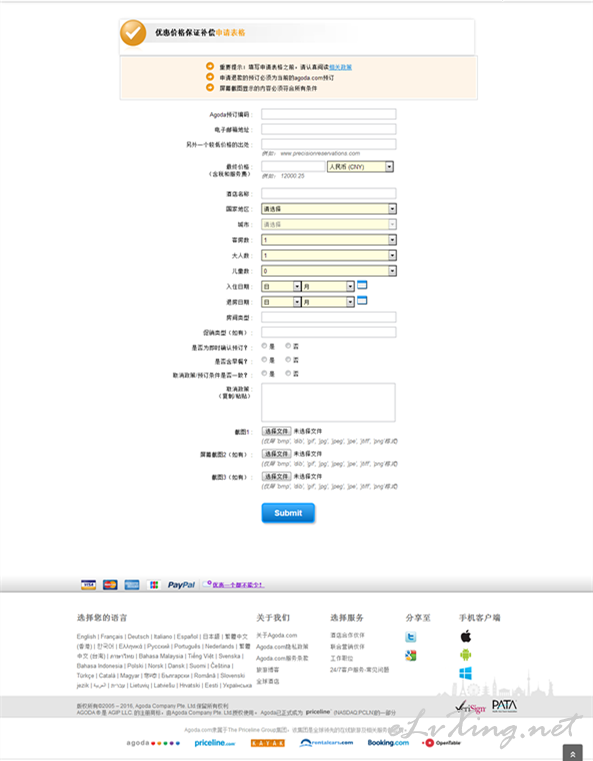The width and height of the screenshot is (593, 761).
Task: Click the 房间类型 input field
Action: tap(329, 317)
